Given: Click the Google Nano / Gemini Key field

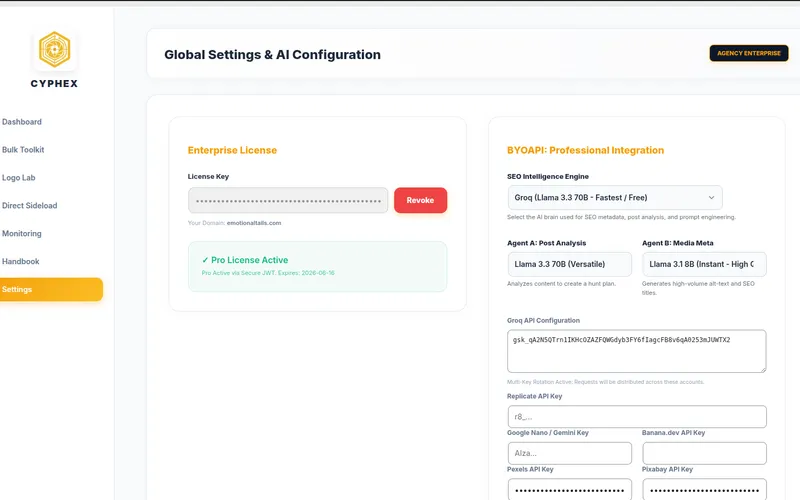Looking at the screenshot, I should point(569,453).
